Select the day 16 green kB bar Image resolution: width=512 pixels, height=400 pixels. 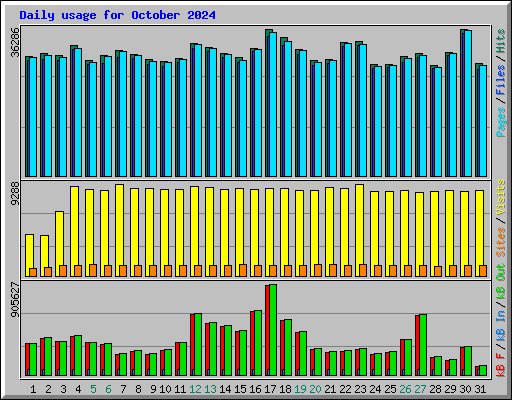pos(258,343)
